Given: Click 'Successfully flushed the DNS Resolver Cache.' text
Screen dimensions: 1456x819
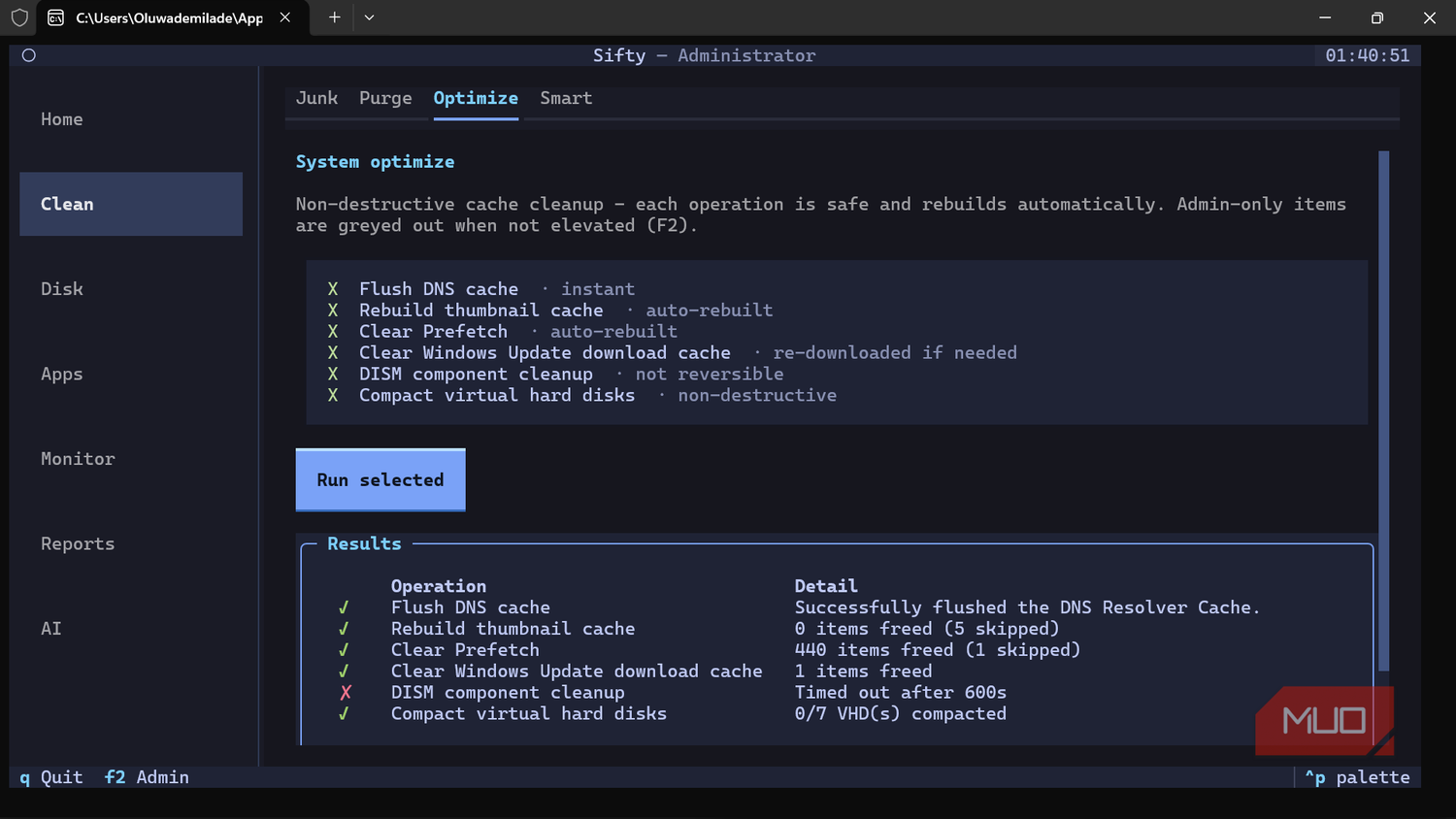Looking at the screenshot, I should tap(1028, 607).
